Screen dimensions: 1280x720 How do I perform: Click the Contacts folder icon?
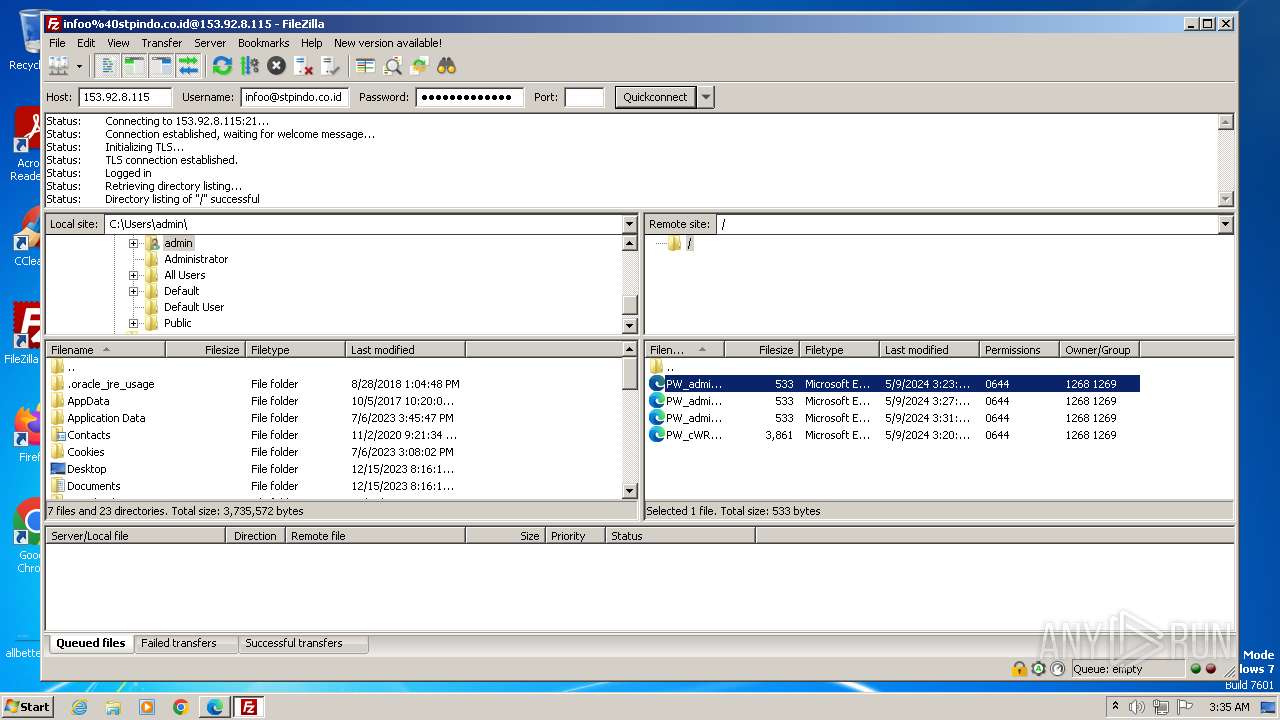click(x=58, y=435)
